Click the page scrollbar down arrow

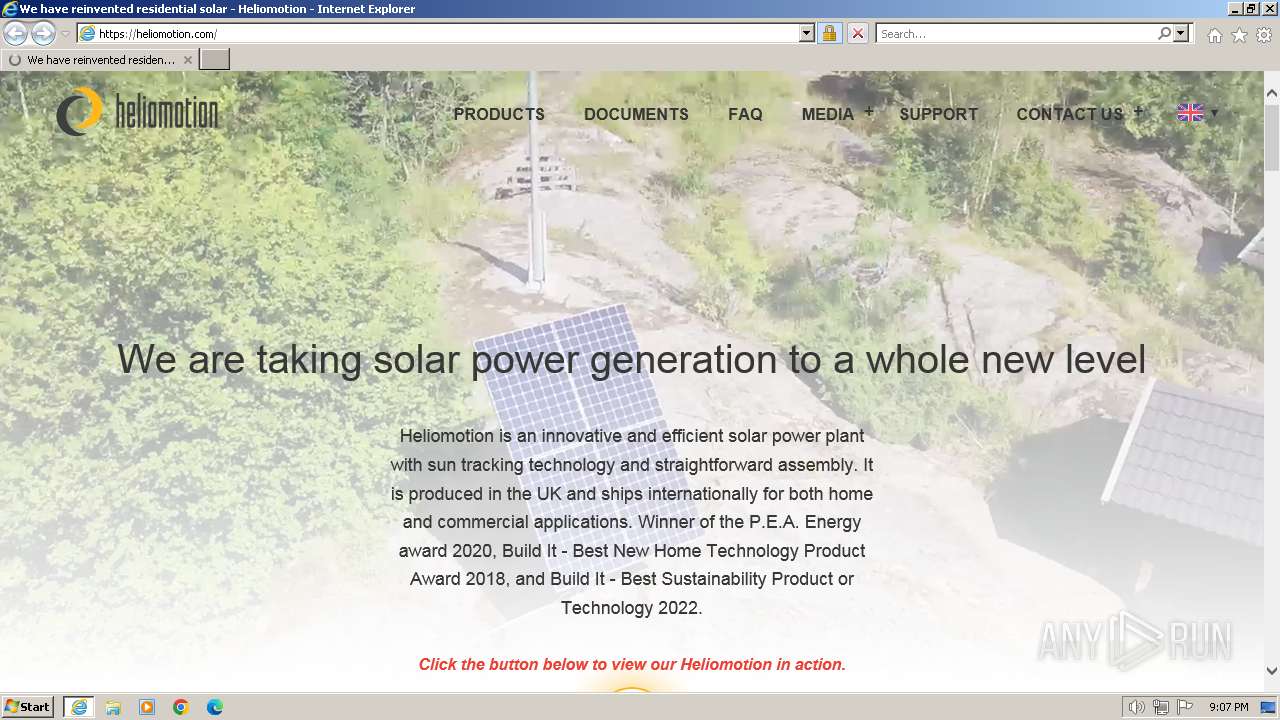click(x=1272, y=672)
